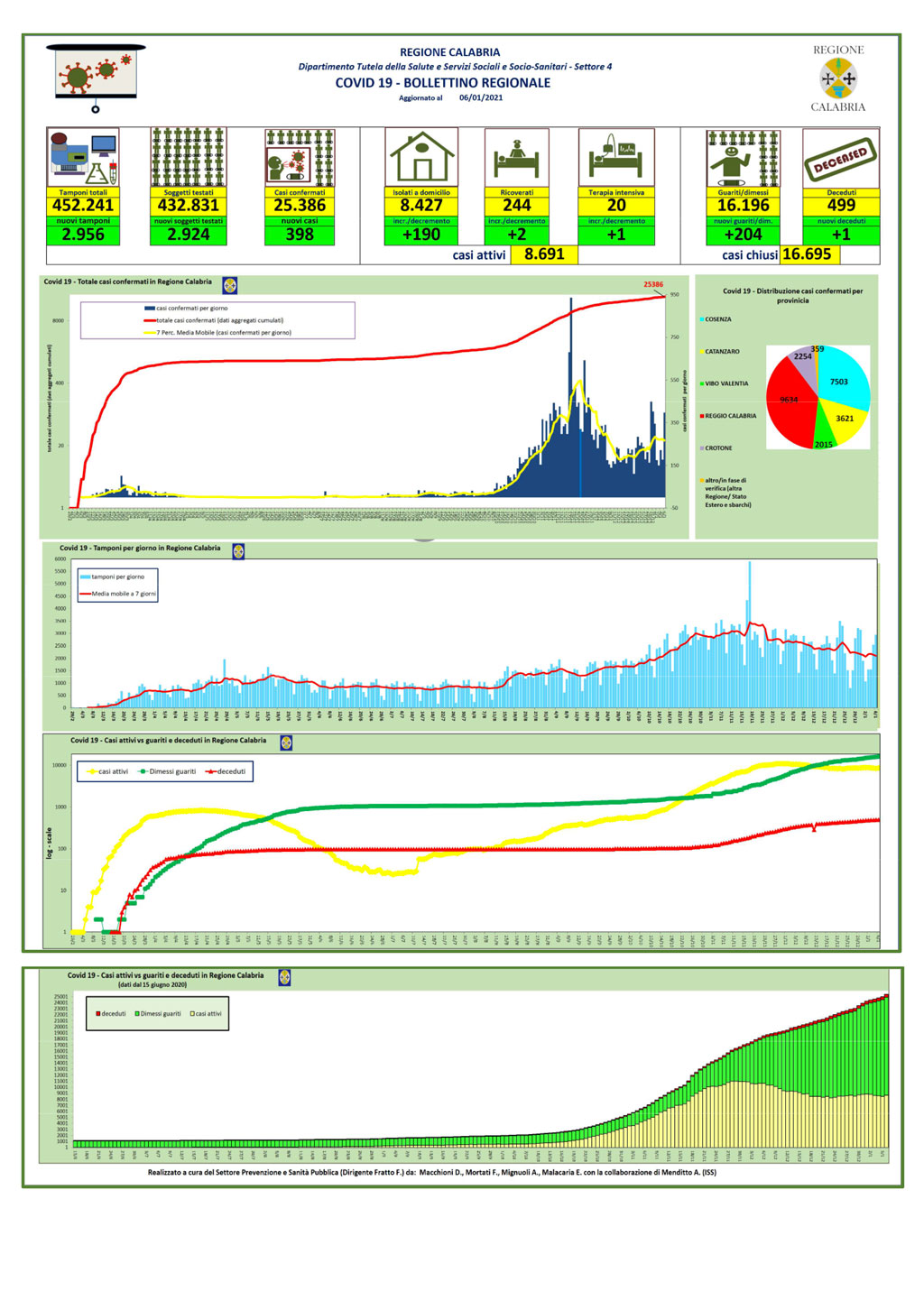Click the casi attivi value 8.691

[544, 254]
